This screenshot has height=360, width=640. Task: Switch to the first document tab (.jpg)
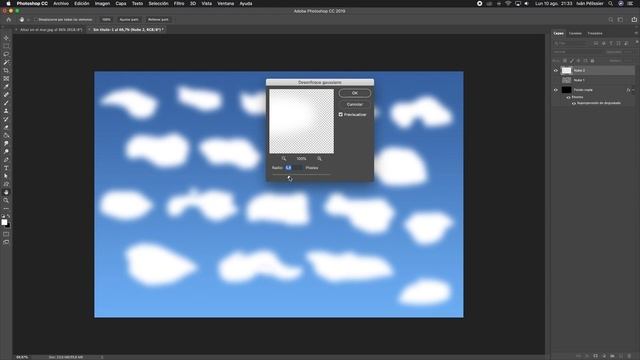tap(51, 30)
